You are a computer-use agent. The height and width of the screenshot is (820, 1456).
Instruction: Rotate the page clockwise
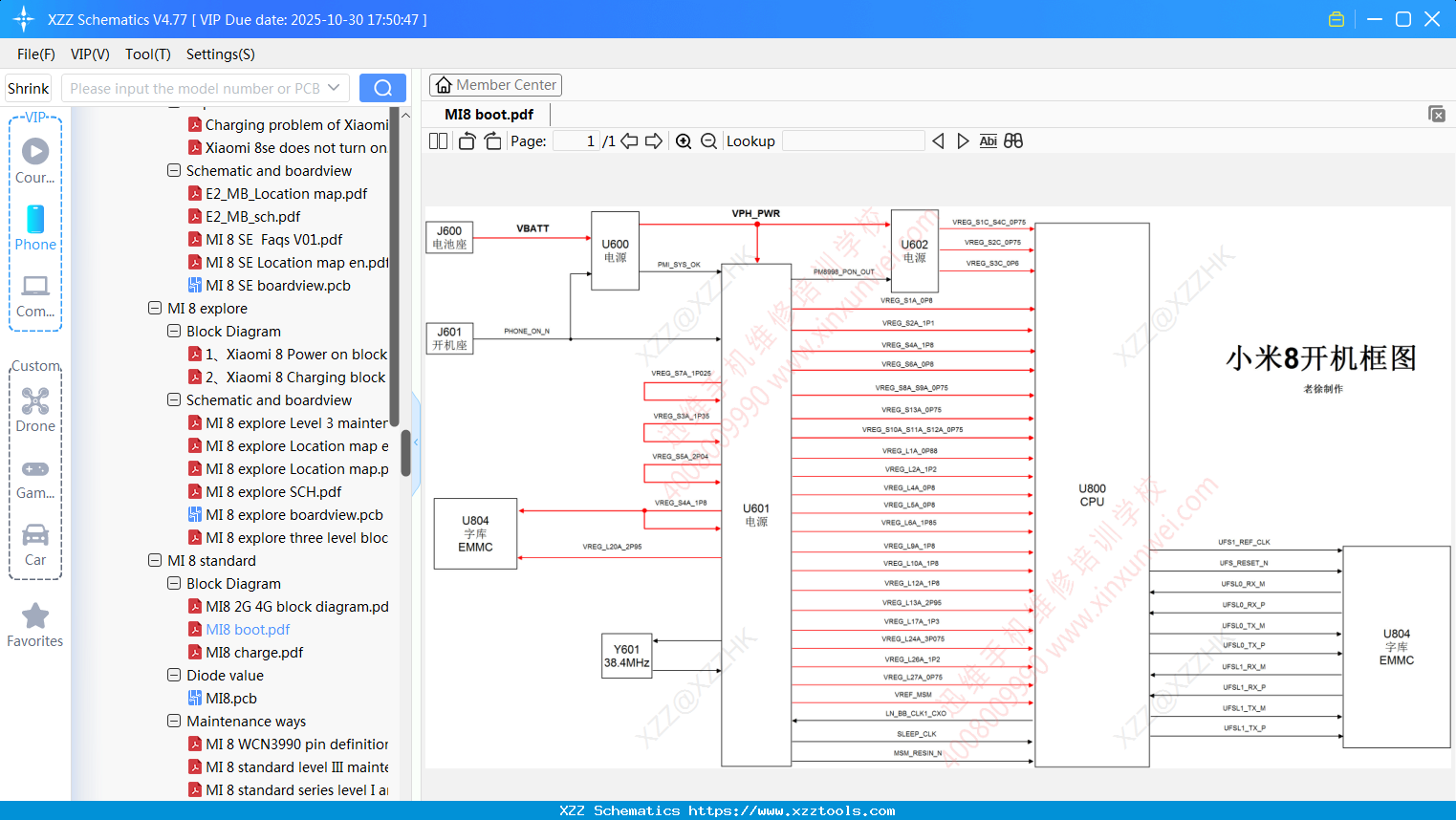[492, 140]
